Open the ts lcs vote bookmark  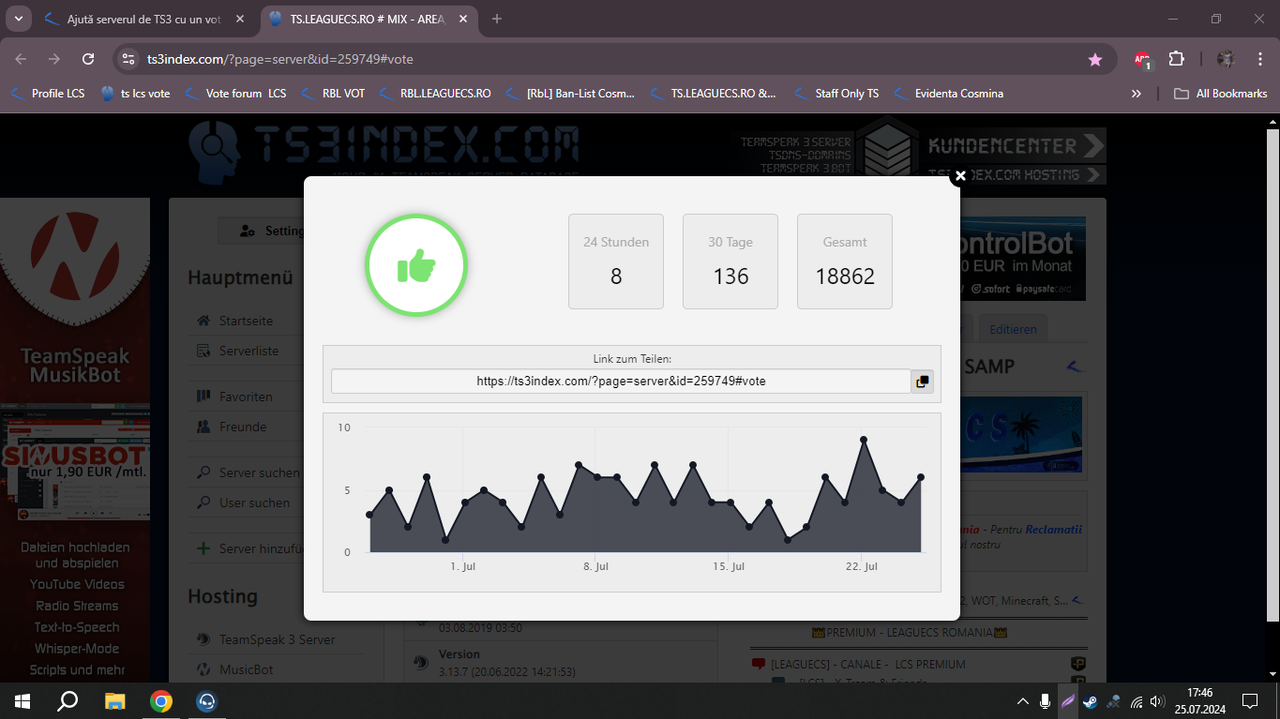(x=136, y=93)
